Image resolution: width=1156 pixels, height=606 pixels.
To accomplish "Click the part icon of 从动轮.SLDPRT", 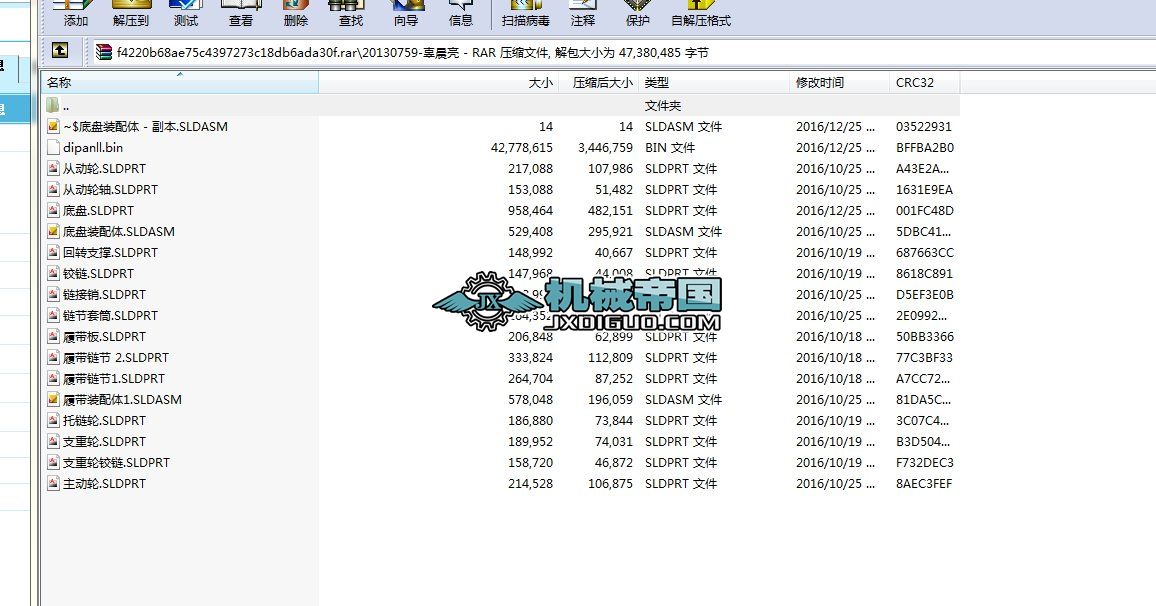I will [52, 169].
